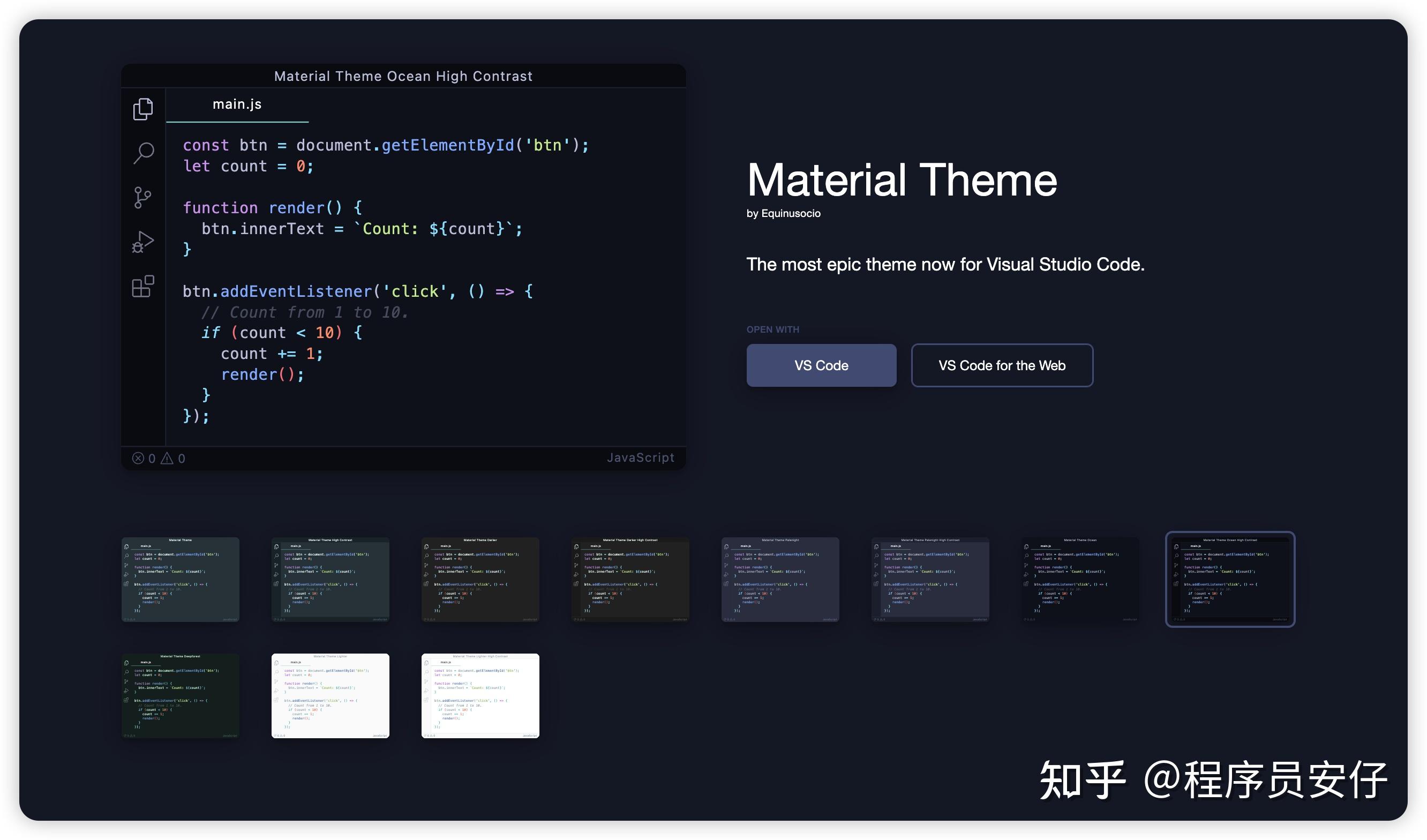Select the Run and Debug icon

click(x=142, y=242)
